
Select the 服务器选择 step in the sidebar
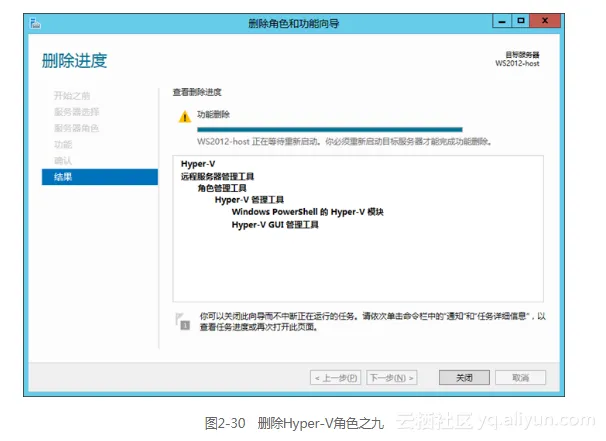tap(77, 112)
